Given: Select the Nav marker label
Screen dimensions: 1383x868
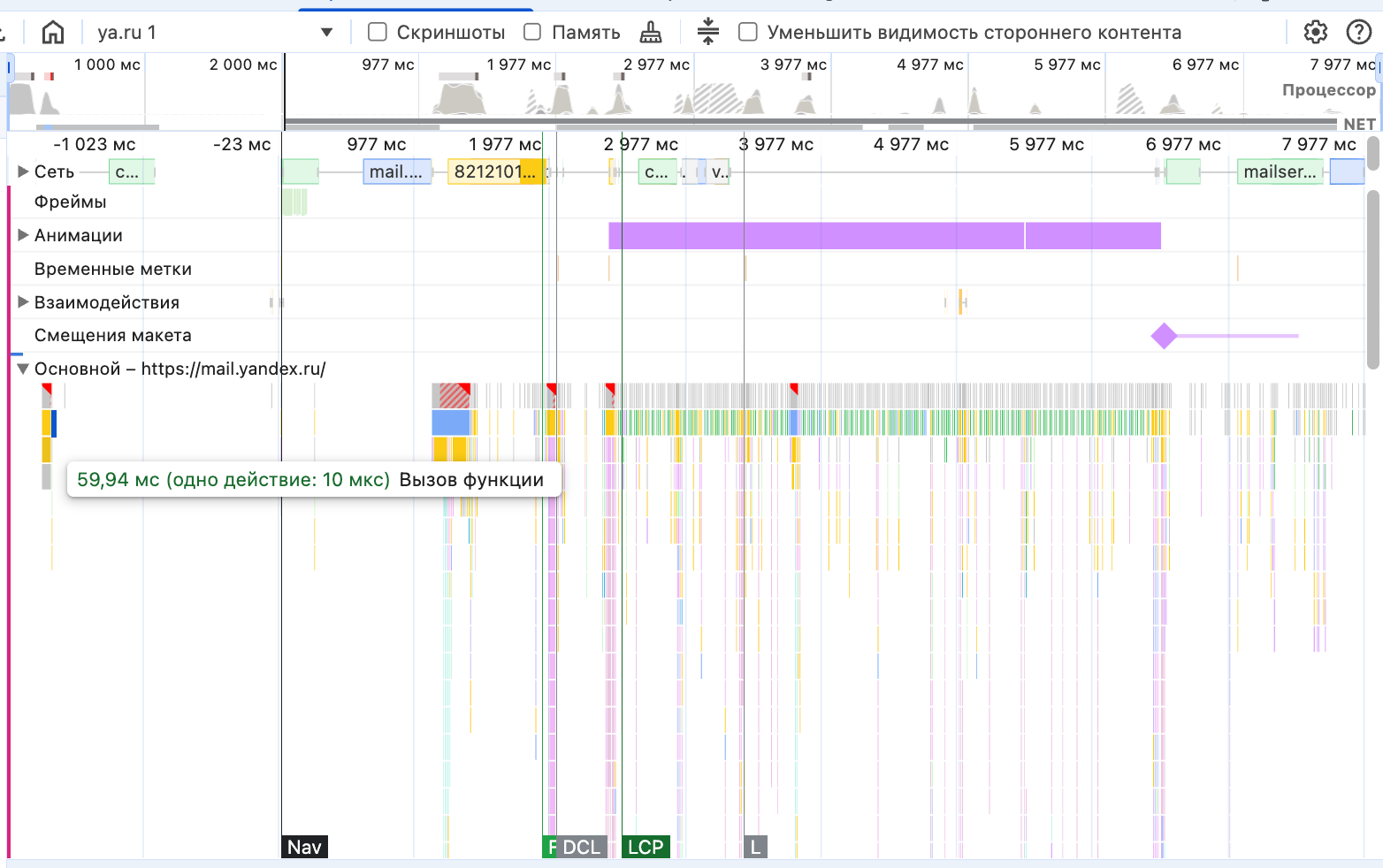Looking at the screenshot, I should point(304,847).
